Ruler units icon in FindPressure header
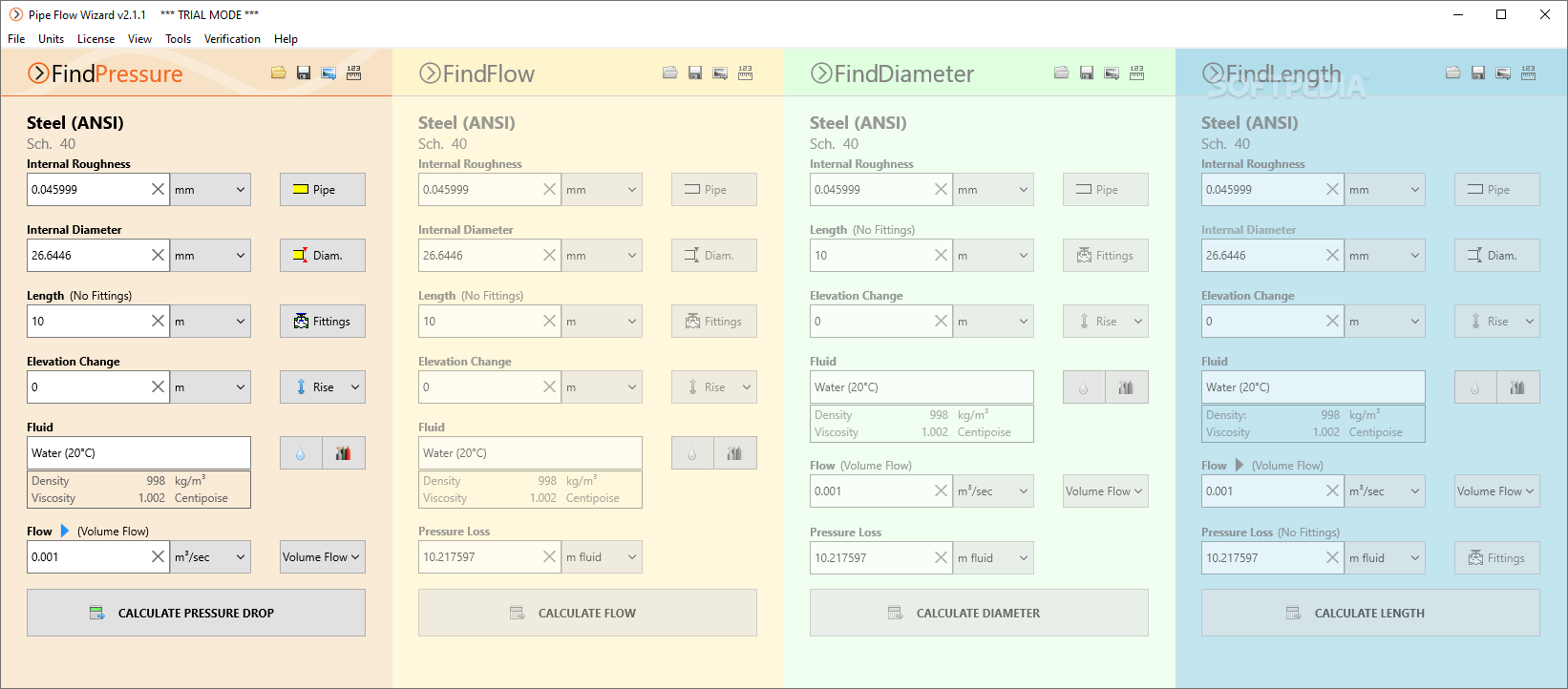The width and height of the screenshot is (1568, 689). (x=353, y=73)
